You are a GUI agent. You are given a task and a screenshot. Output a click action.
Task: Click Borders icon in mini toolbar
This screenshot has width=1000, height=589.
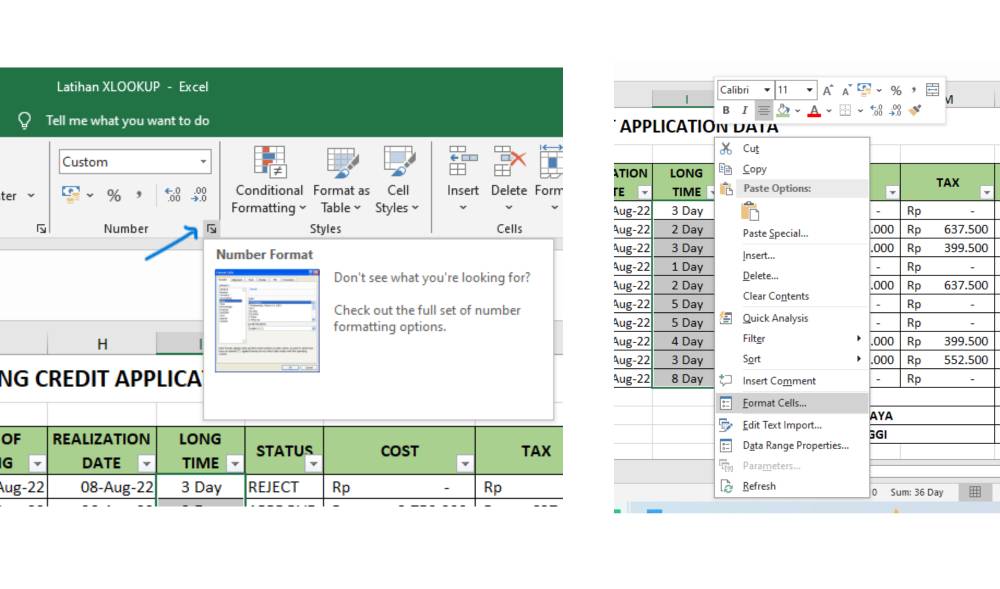click(845, 110)
